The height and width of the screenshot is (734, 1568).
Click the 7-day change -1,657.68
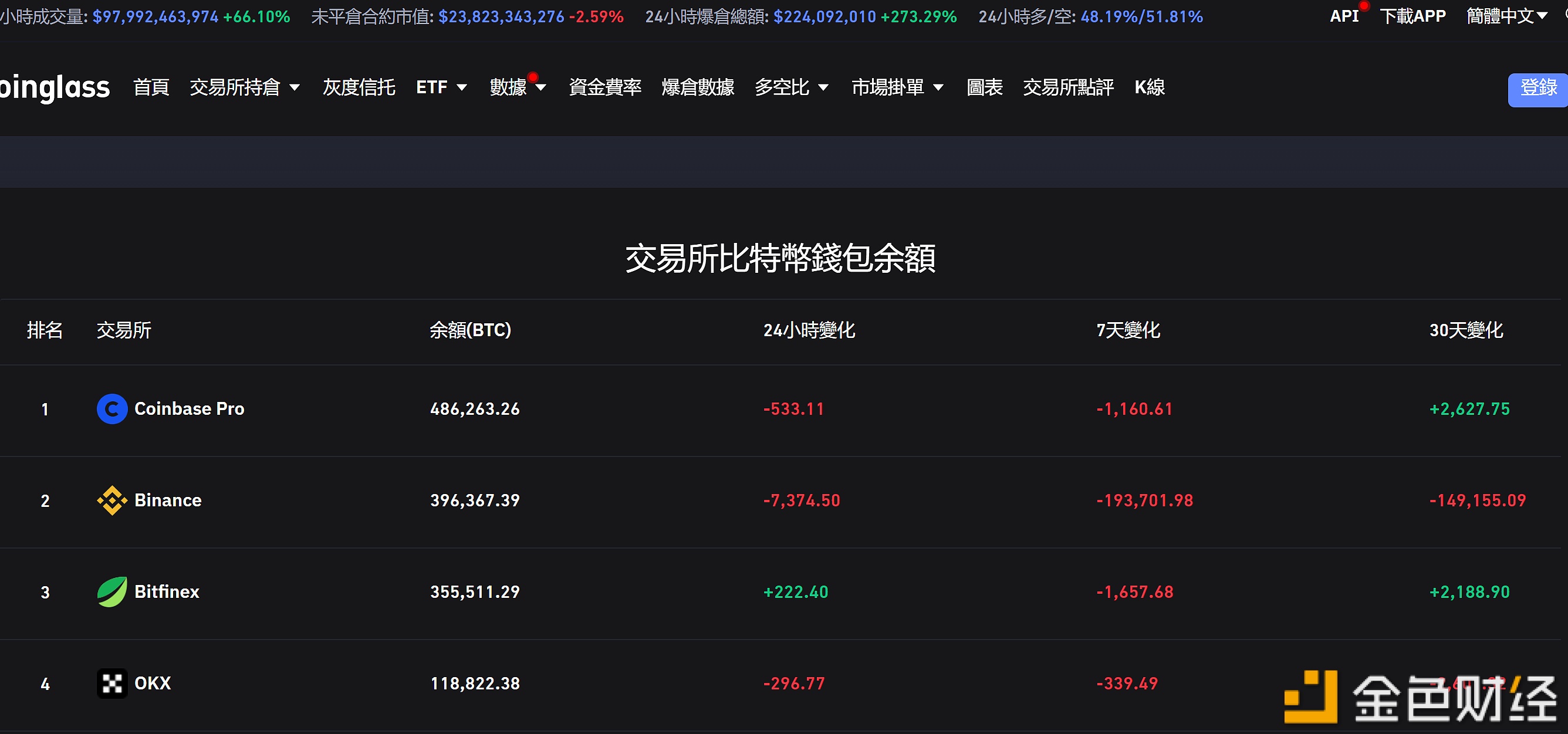click(x=1134, y=592)
